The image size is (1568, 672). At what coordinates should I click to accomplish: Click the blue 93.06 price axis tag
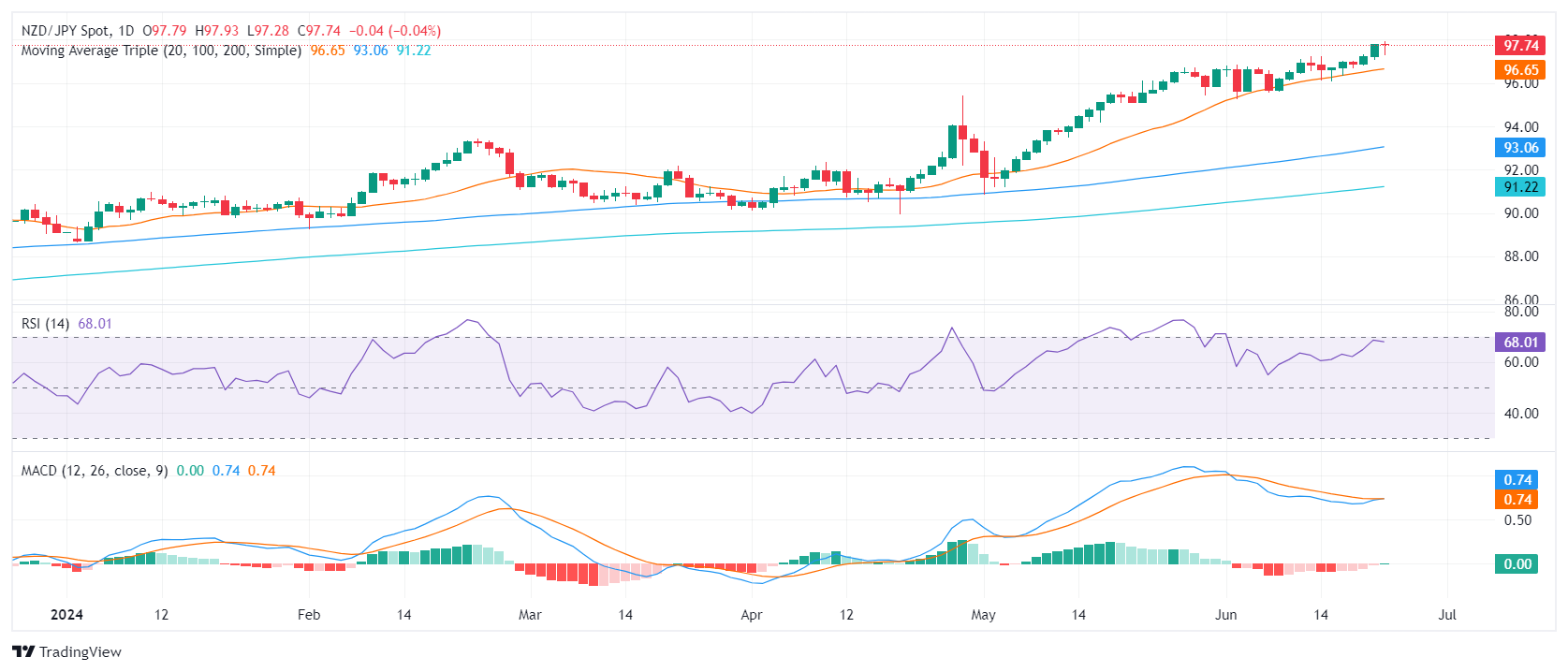pyautogui.click(x=1520, y=148)
